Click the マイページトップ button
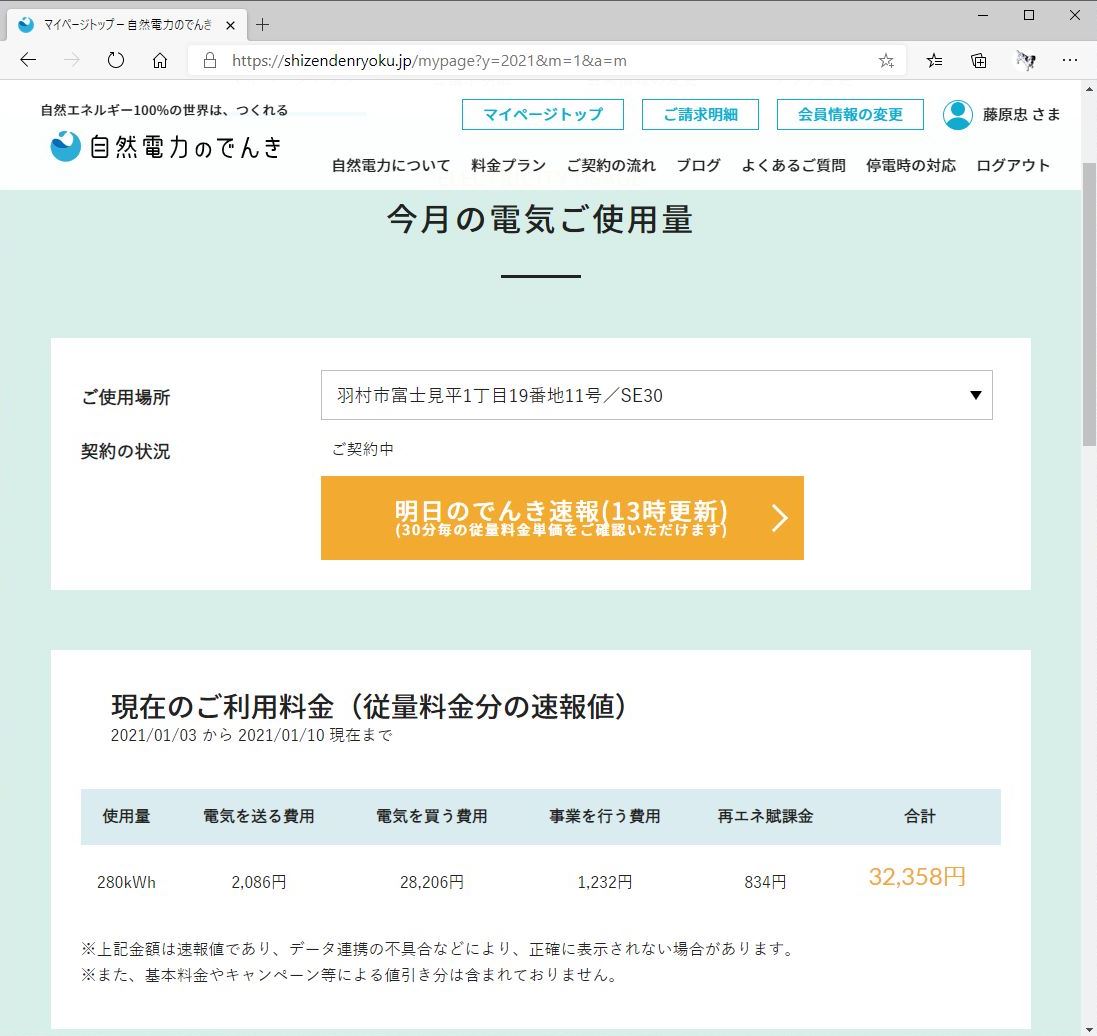 (x=542, y=115)
